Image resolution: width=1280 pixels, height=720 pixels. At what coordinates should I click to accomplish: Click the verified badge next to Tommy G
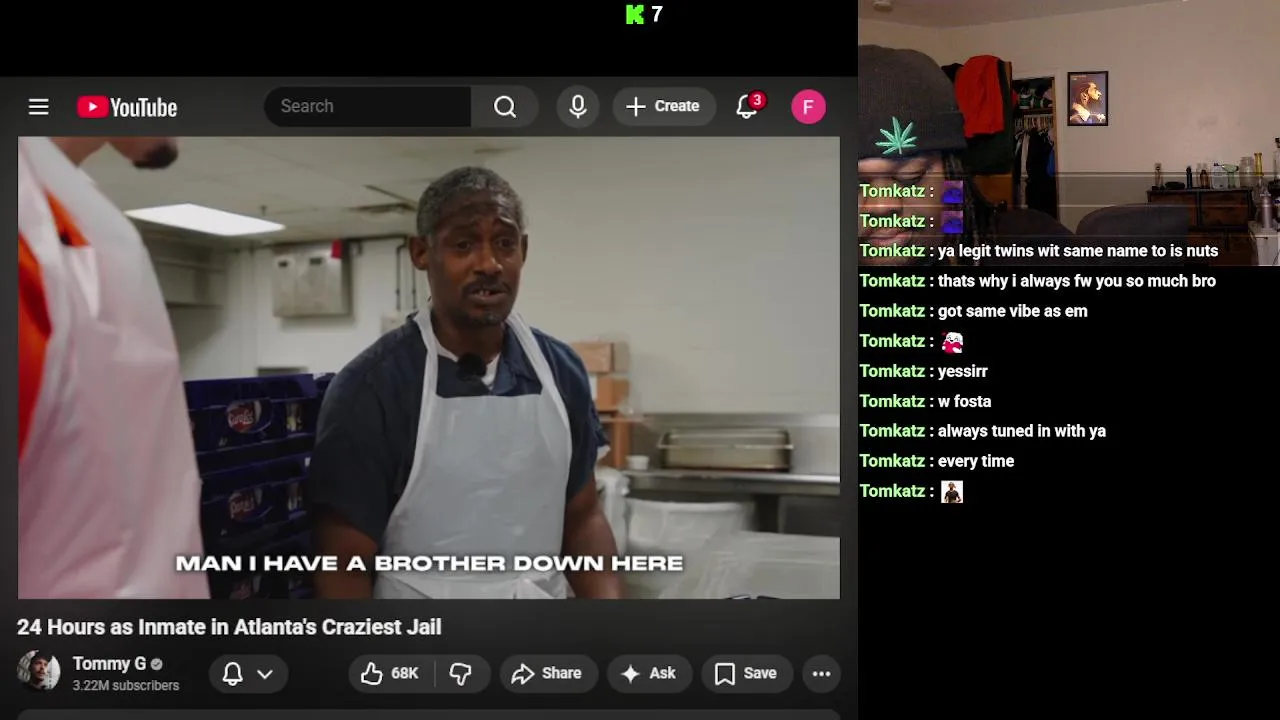point(157,665)
